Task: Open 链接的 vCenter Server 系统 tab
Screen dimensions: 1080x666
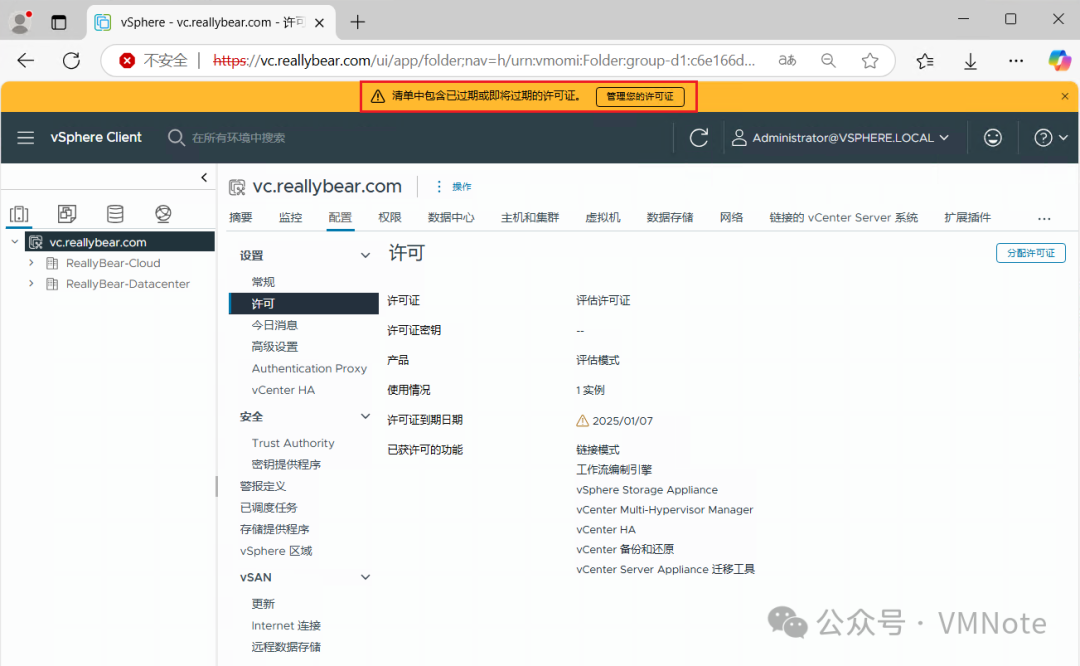Action: point(843,218)
